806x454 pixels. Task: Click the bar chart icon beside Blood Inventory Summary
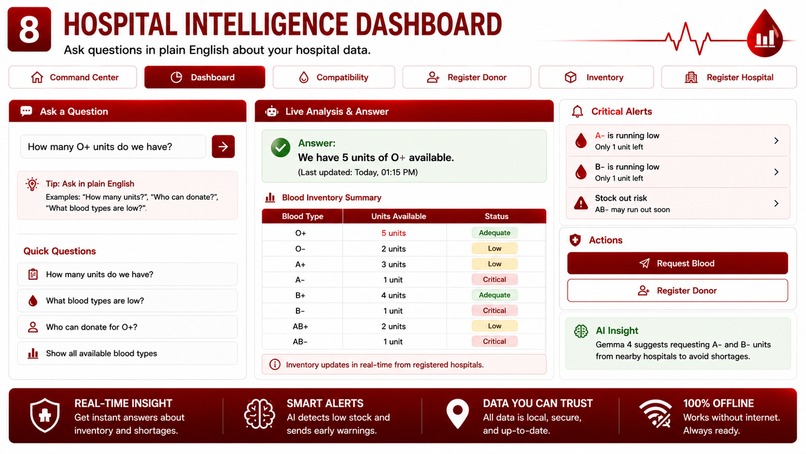[x=270, y=197]
